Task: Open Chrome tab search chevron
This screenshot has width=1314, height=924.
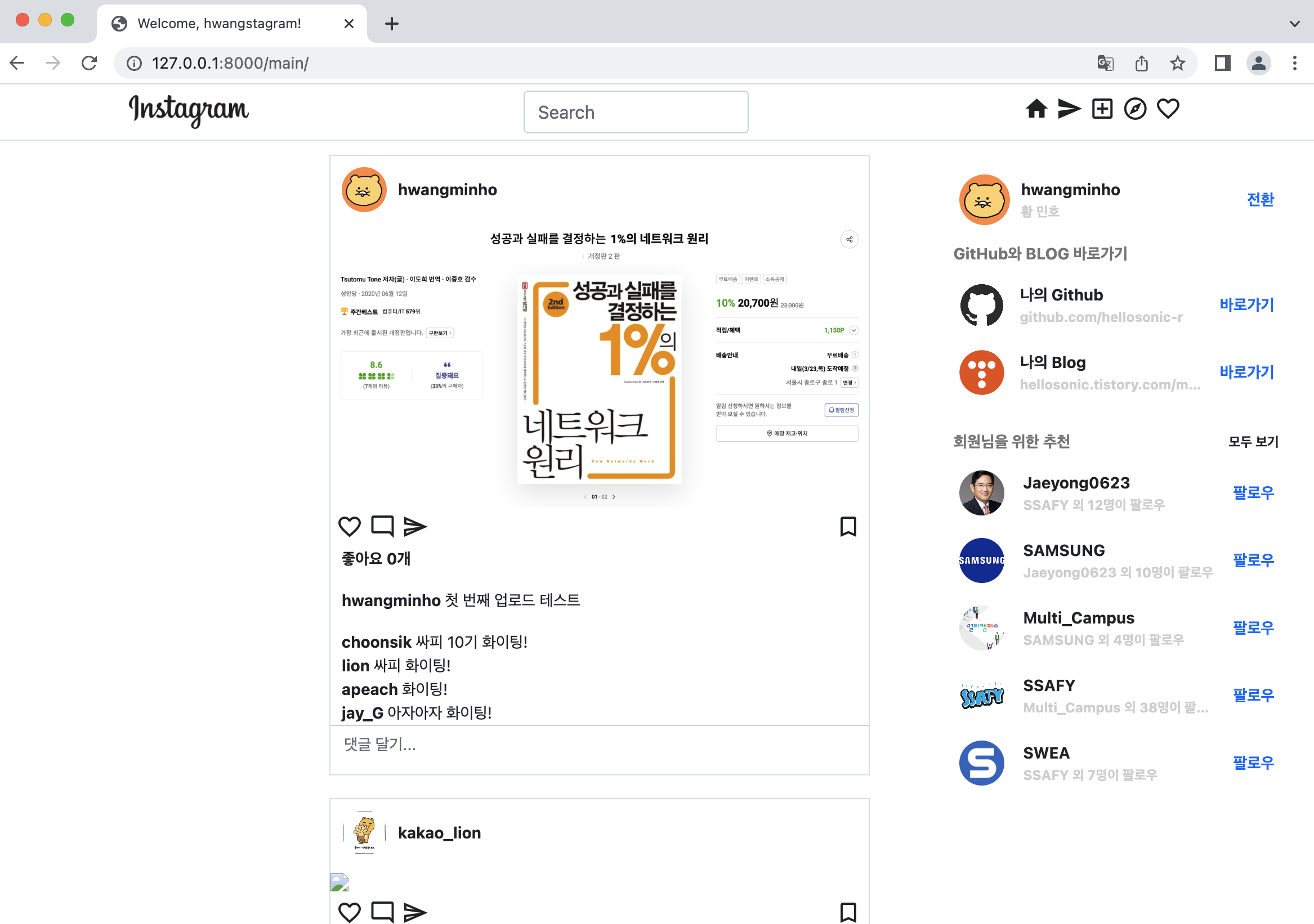Action: point(1294,24)
